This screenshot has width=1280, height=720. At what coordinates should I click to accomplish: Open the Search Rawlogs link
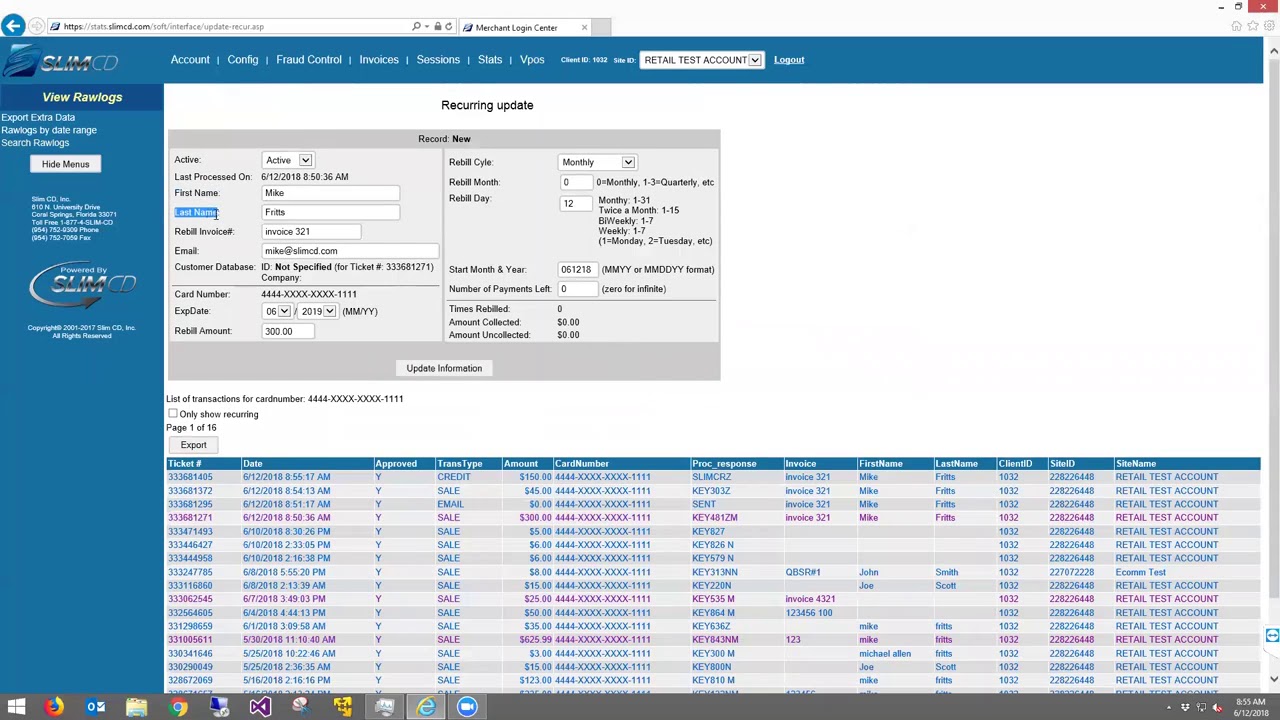point(35,143)
